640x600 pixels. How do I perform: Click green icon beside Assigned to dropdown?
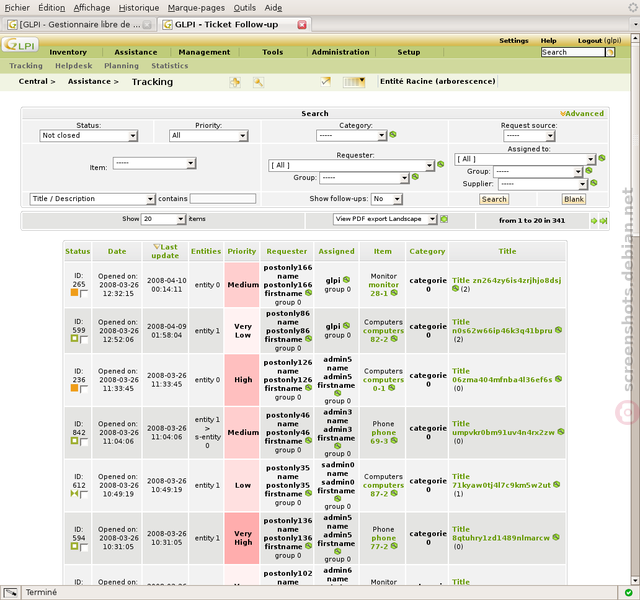pos(602,158)
